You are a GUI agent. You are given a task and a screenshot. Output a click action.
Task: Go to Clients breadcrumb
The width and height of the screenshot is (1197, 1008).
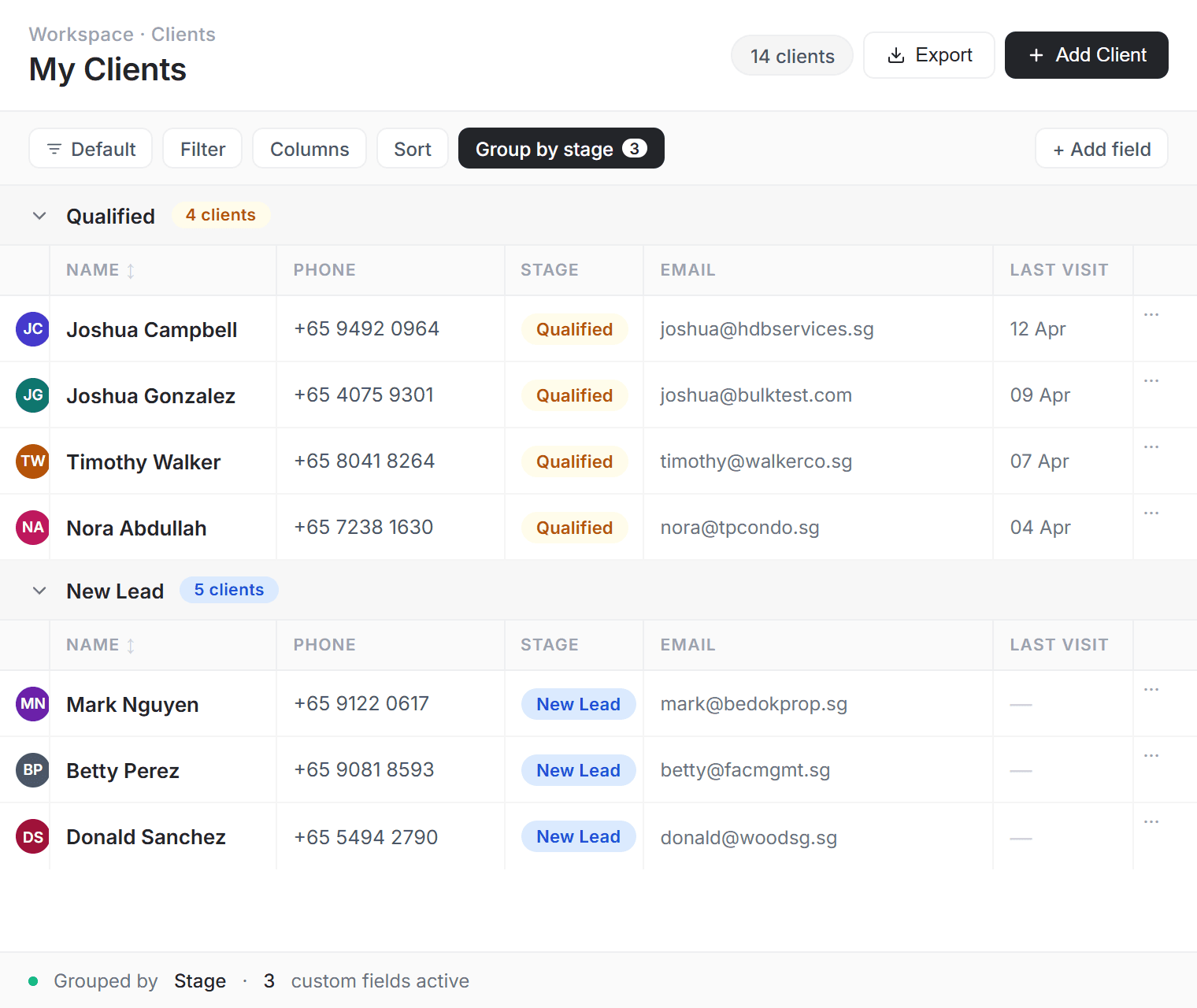tap(183, 35)
